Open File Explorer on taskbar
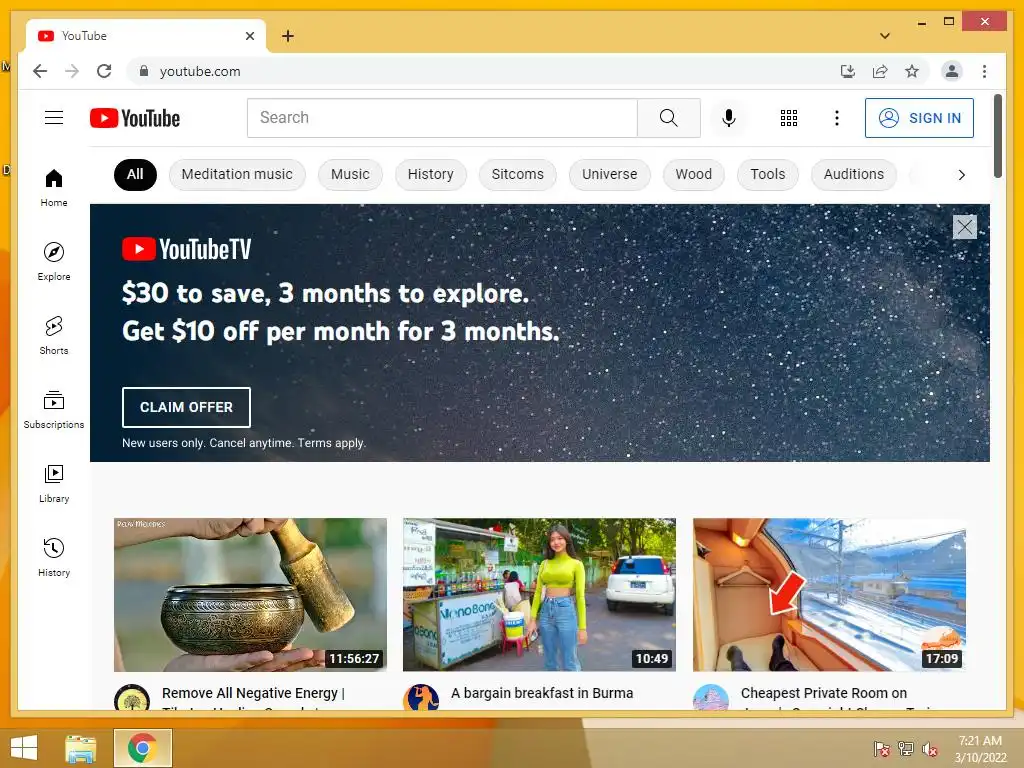Viewport: 1024px width, 768px height. 80,748
